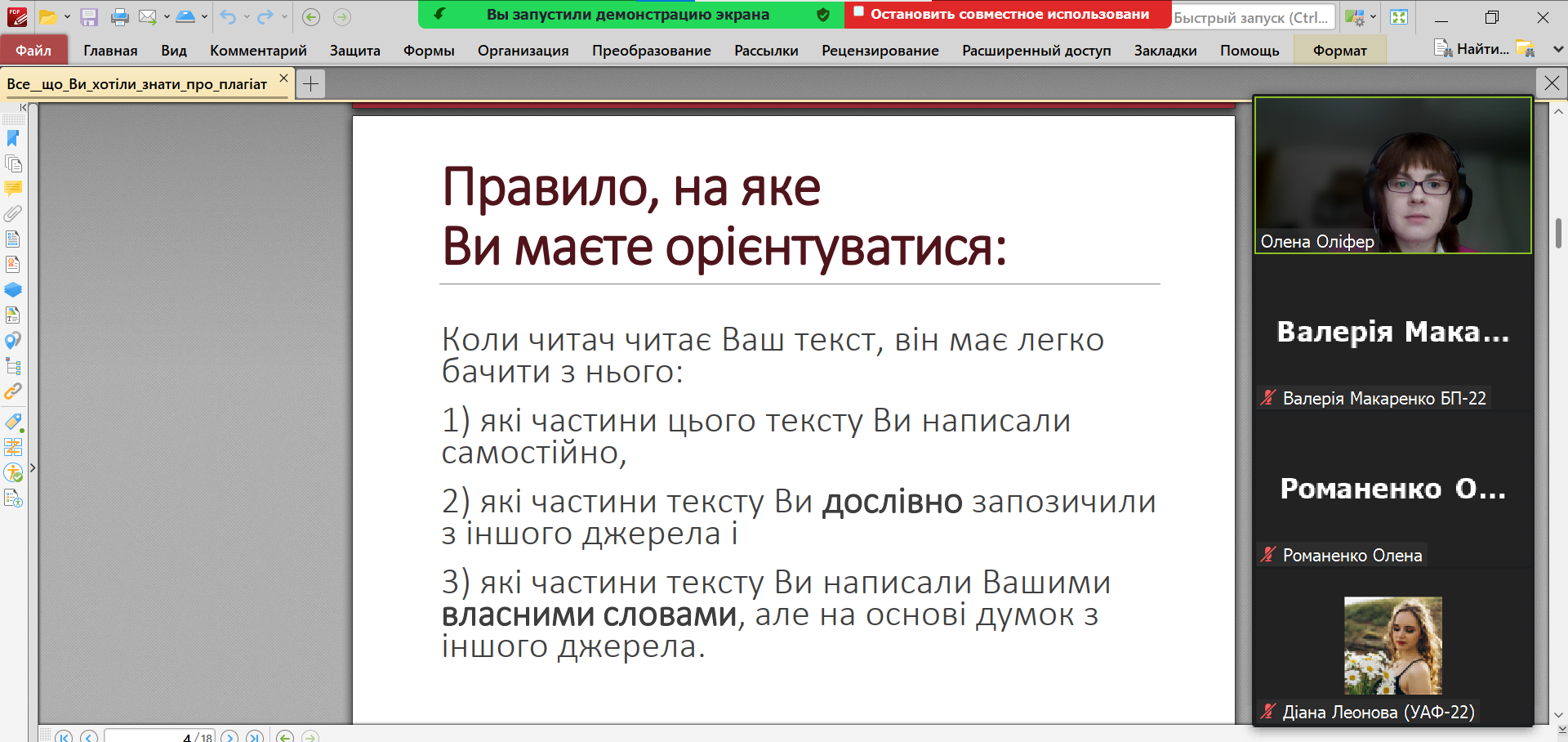Undo the last action
Screen dimensions: 1568x742
(x=228, y=17)
